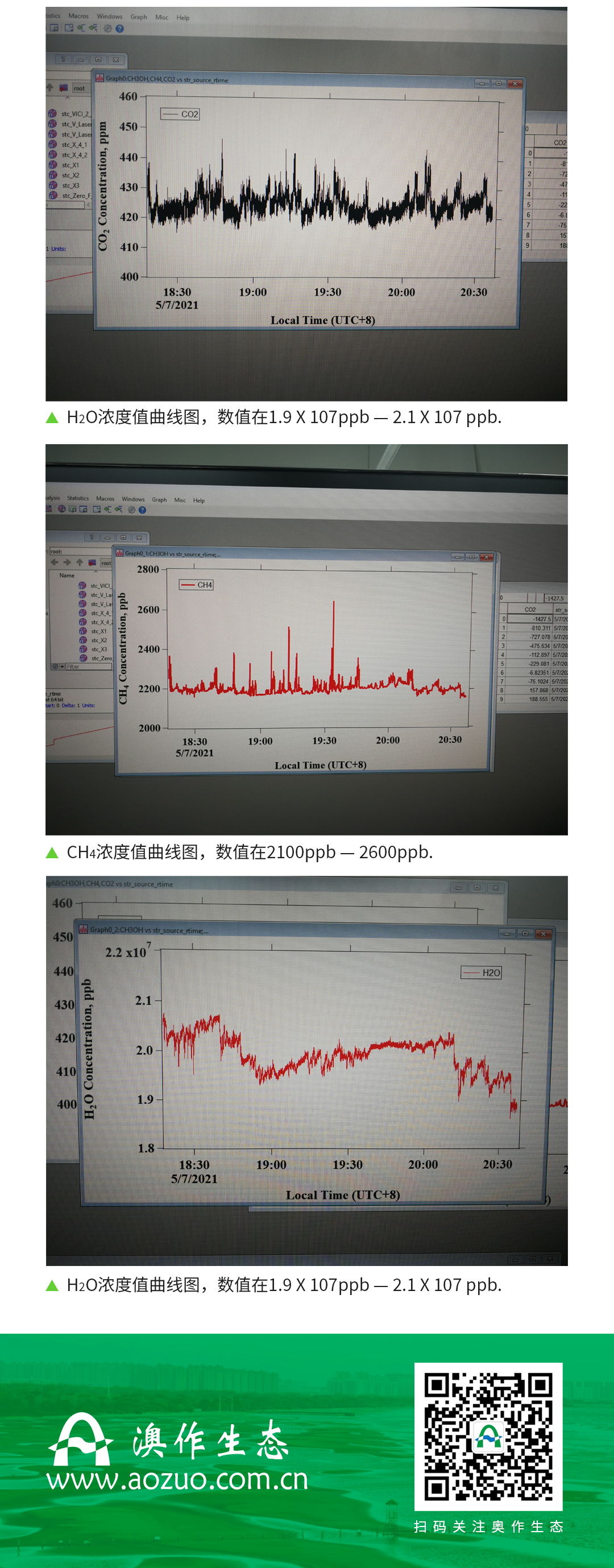Click the graph icon in Graph0_2:CH3OH title bar
The width and height of the screenshot is (614, 1568).
[84, 929]
